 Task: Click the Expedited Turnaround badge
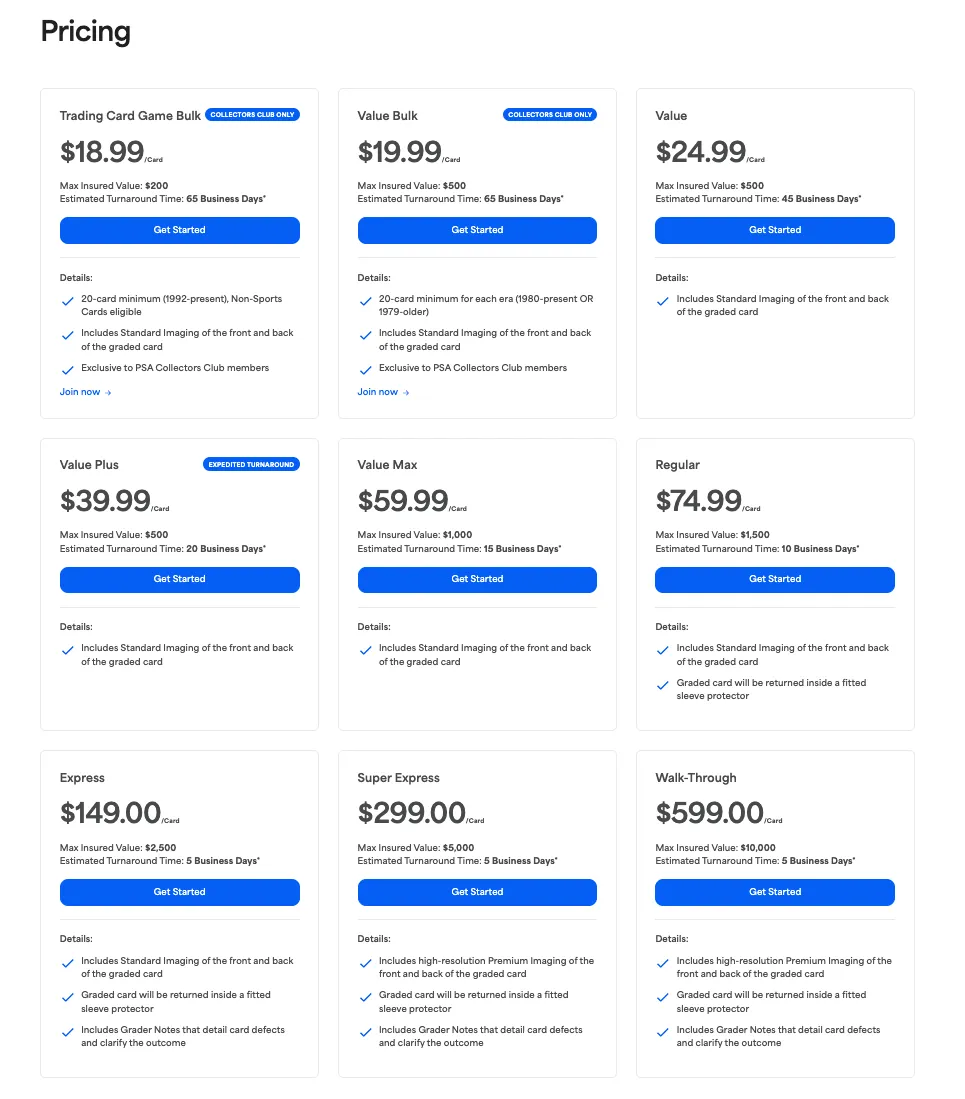(x=252, y=464)
